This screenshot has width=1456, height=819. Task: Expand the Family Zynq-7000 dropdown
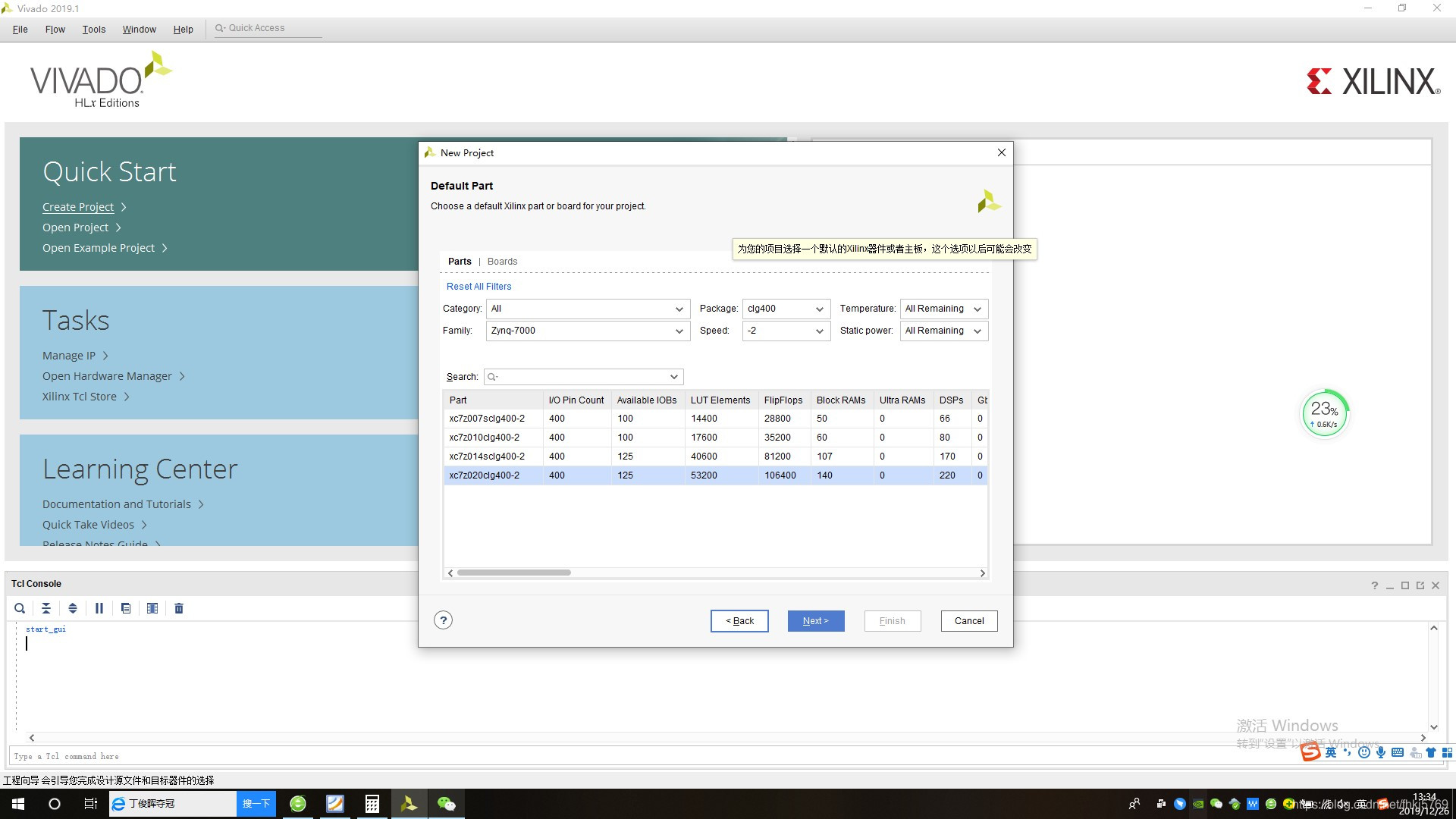[x=588, y=331]
